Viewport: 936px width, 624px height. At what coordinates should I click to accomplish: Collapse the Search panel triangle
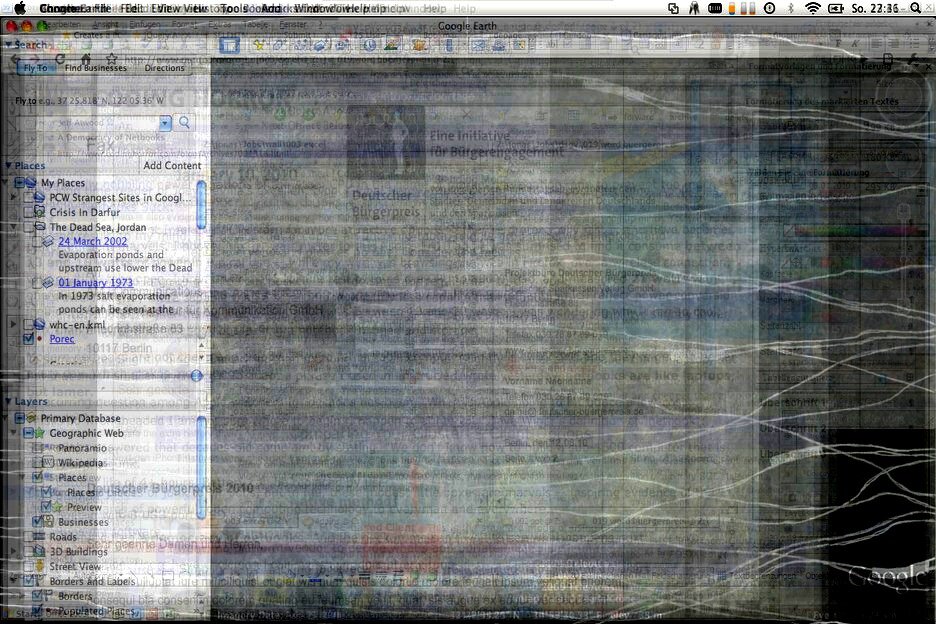point(8,44)
